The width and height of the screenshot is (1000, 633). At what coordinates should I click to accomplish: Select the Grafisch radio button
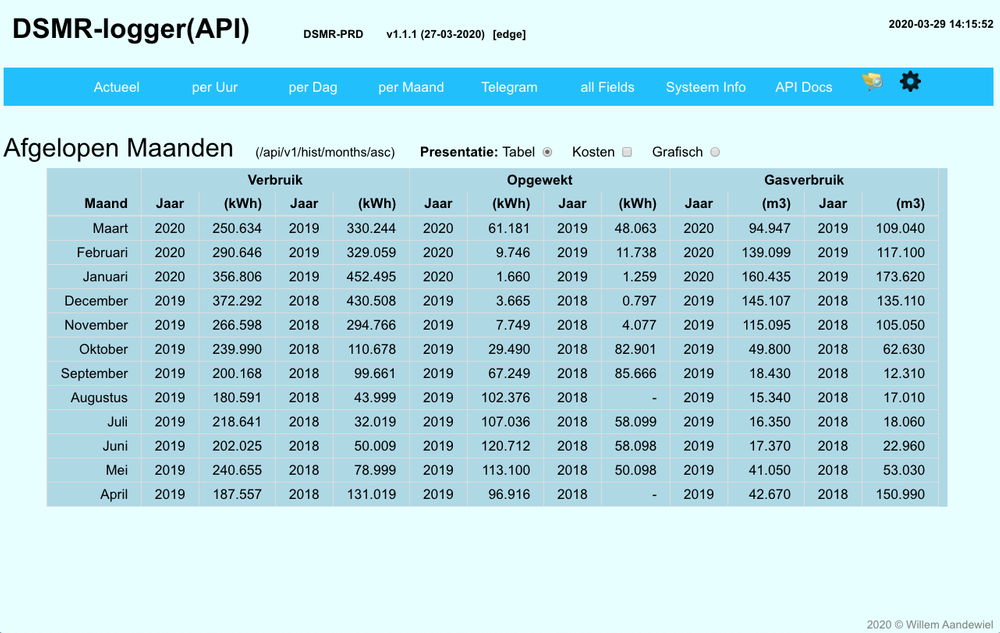[715, 152]
